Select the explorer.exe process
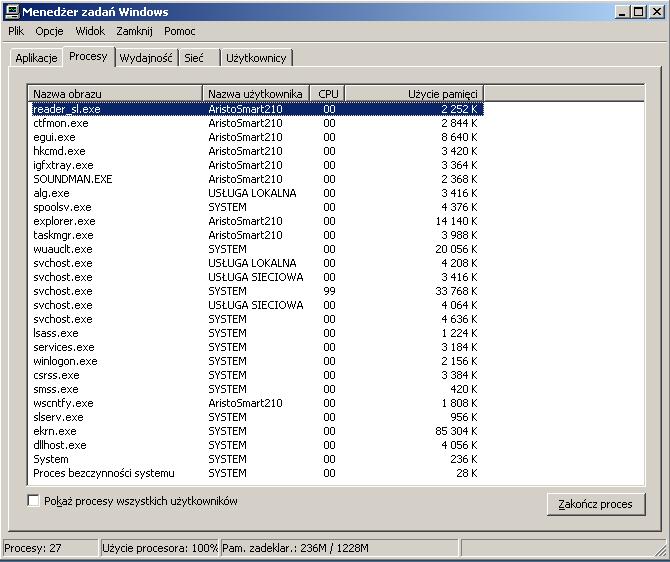Screen dimensions: 670x562 [258, 221]
